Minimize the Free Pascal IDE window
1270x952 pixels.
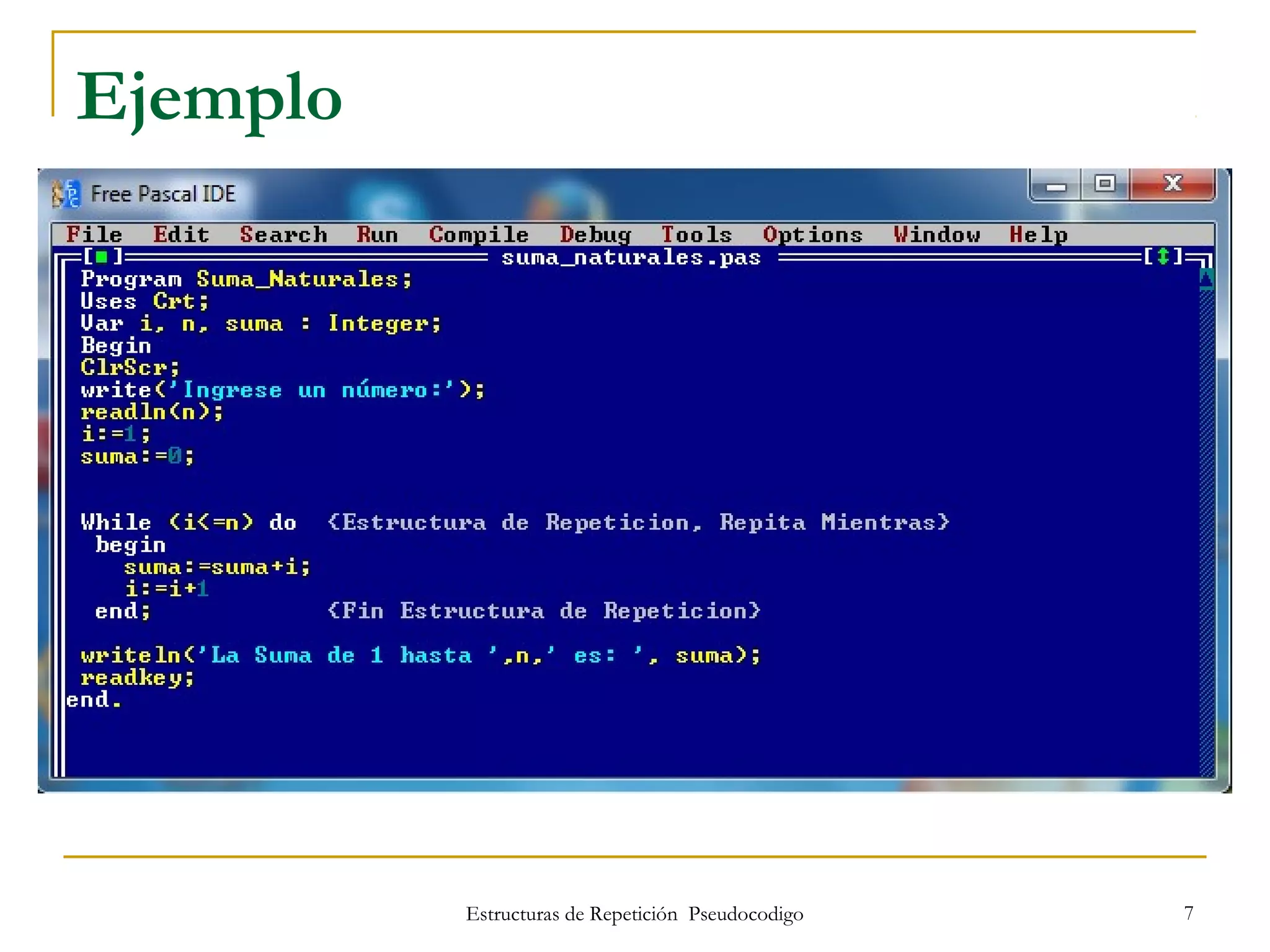point(1055,185)
